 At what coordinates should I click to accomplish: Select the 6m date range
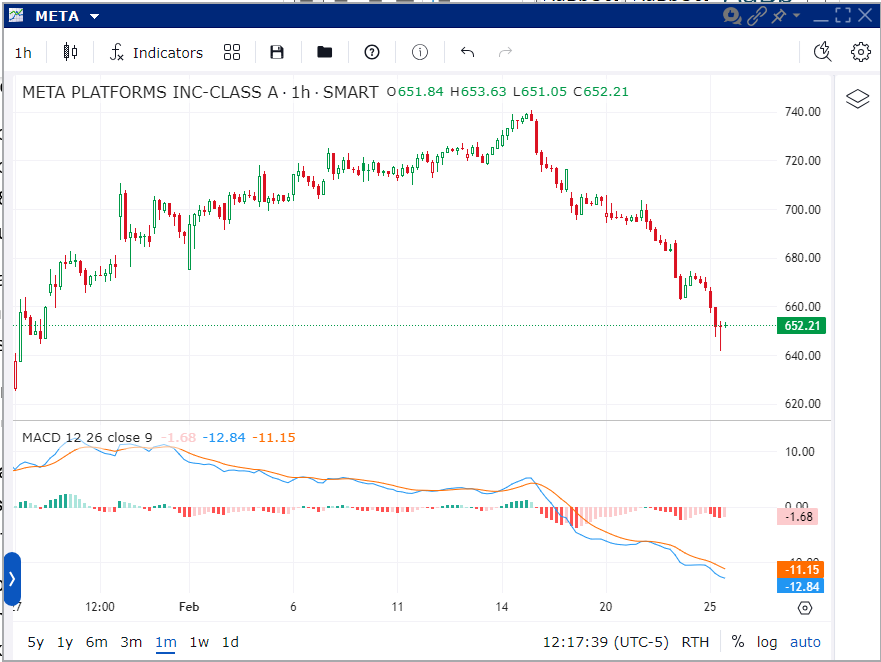[x=97, y=642]
